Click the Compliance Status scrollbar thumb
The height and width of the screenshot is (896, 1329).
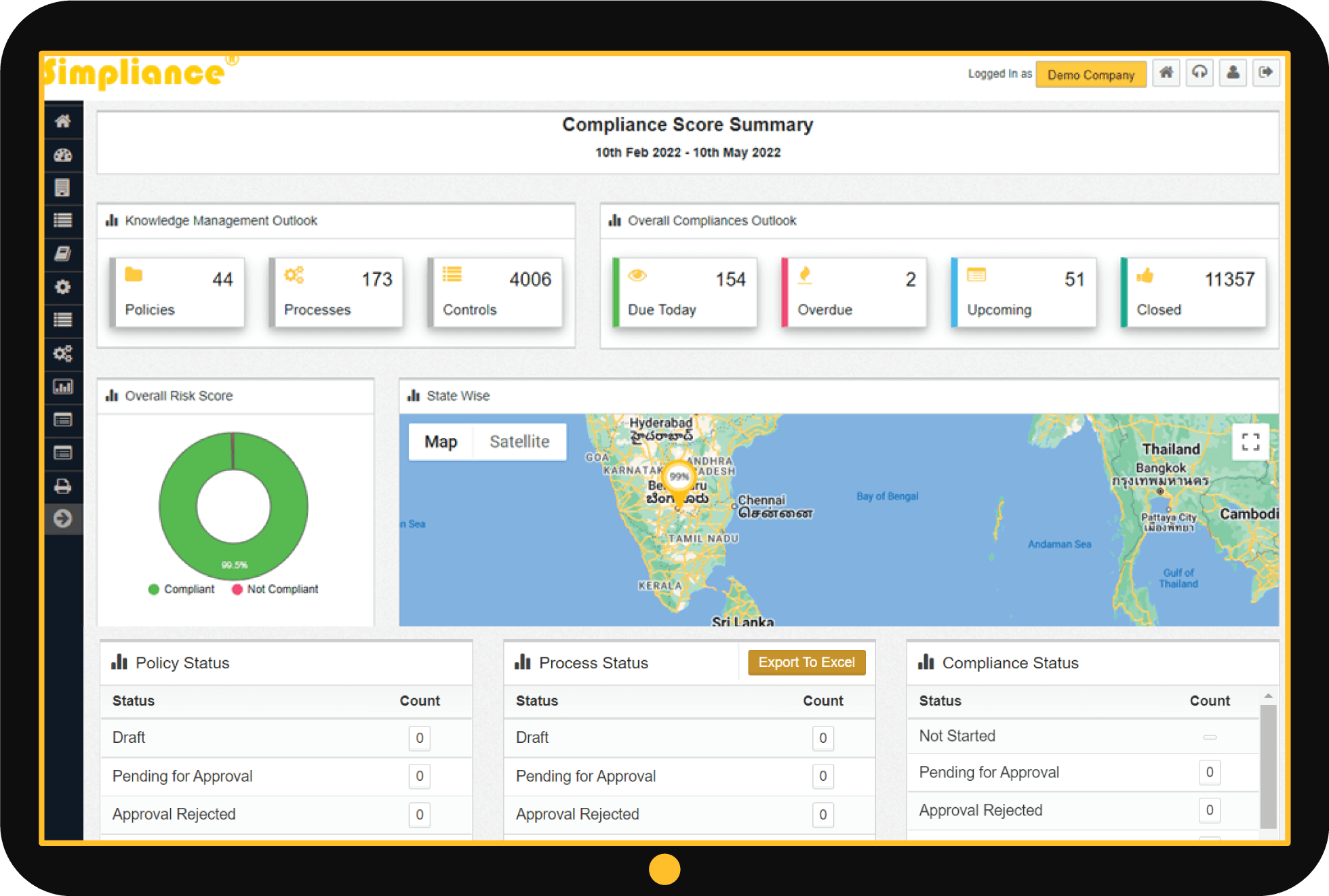click(1268, 767)
